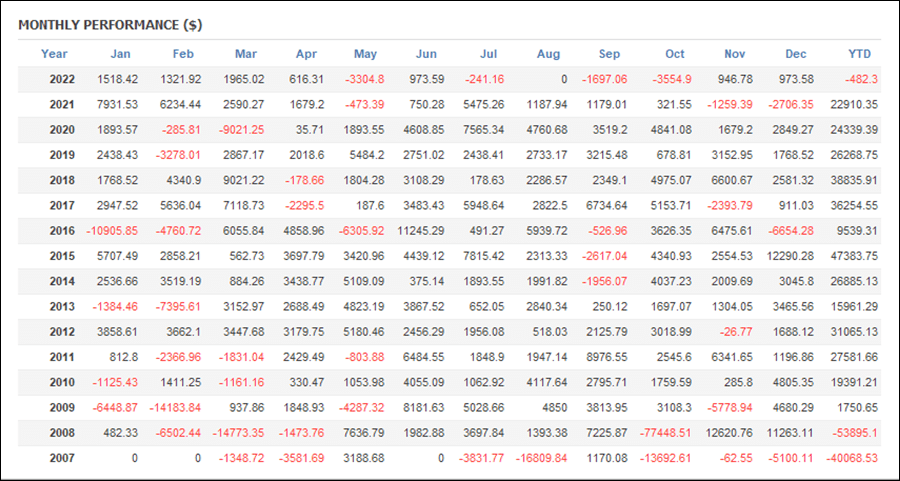Click the -16809.84 August 2007 cell
The width and height of the screenshot is (900, 481).
click(x=543, y=458)
